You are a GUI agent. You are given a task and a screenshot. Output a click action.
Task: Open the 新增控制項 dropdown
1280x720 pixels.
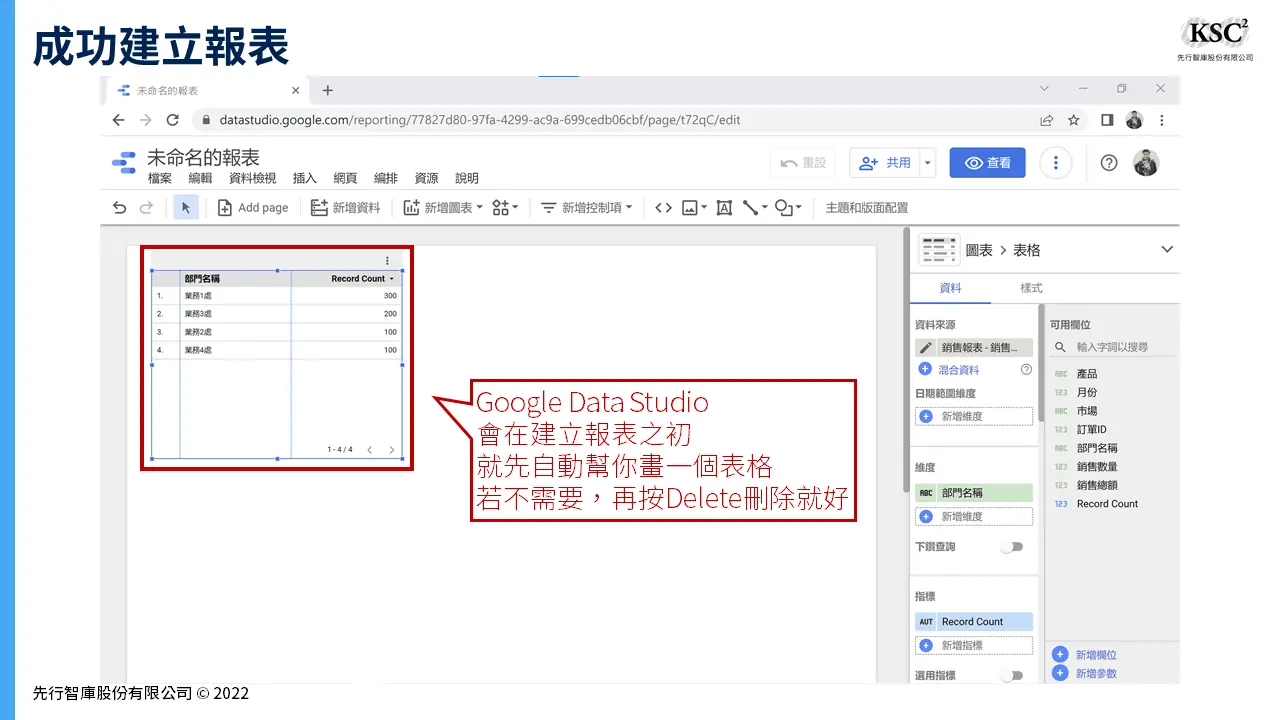[x=587, y=208]
